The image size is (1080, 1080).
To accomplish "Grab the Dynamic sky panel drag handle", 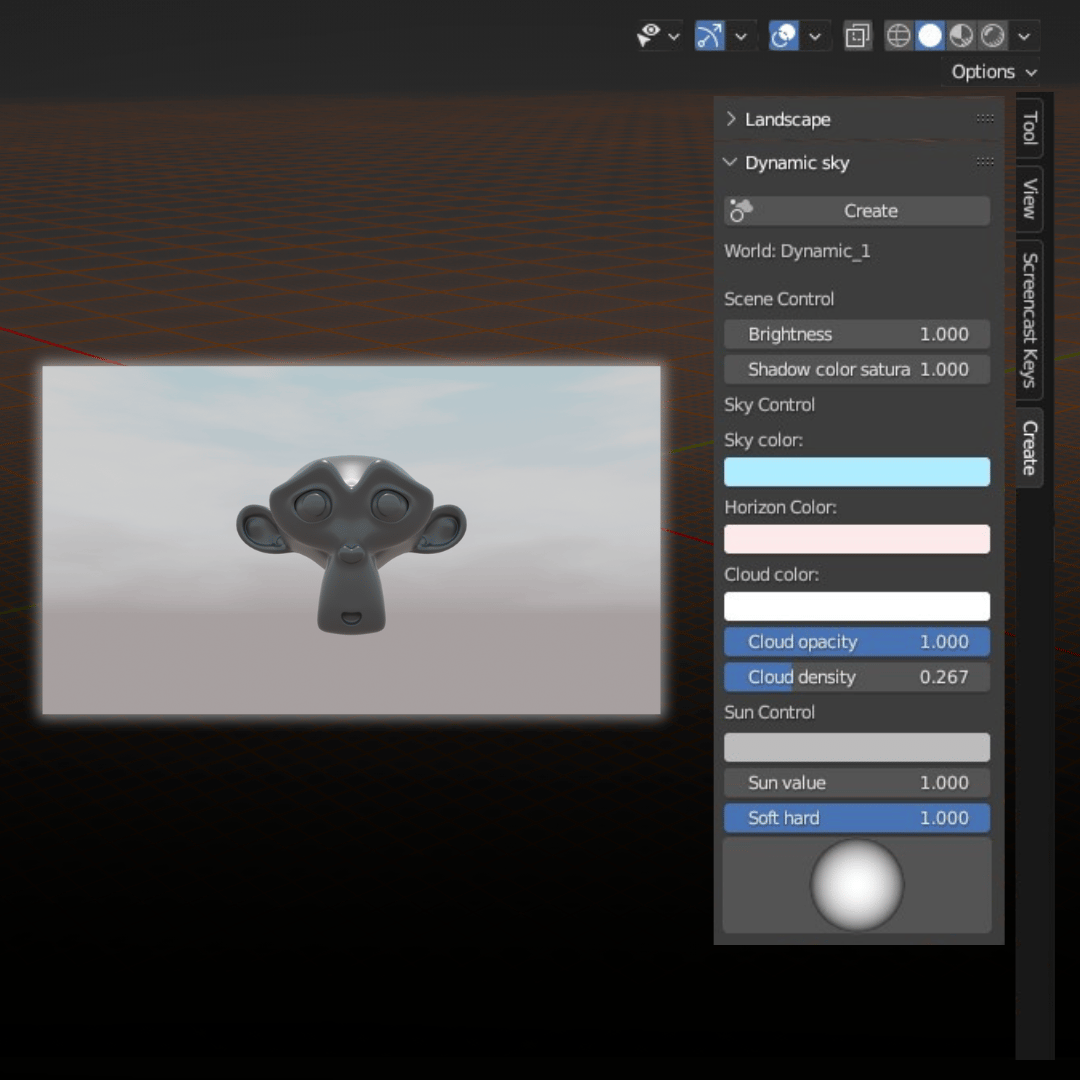I will [985, 163].
